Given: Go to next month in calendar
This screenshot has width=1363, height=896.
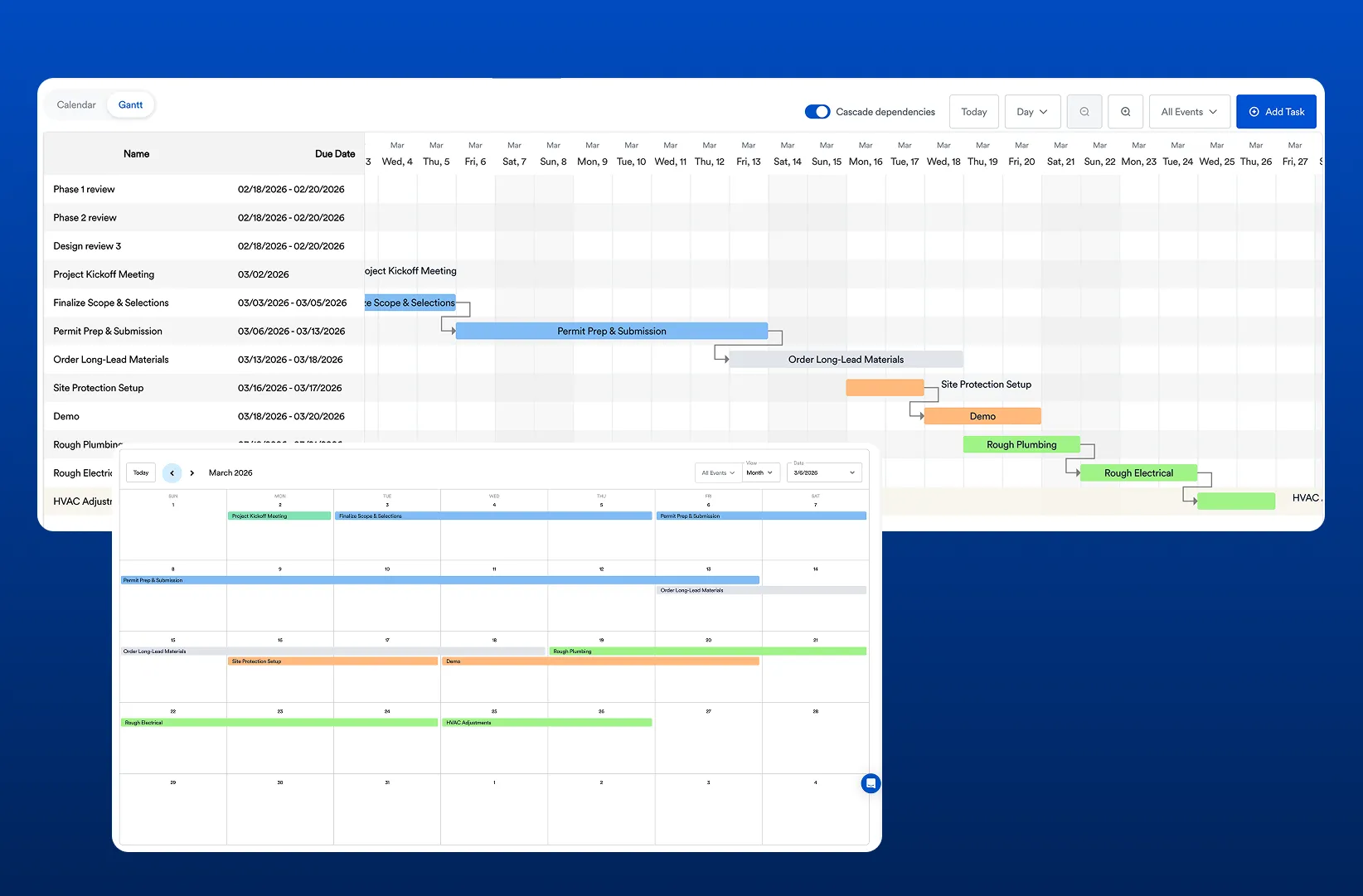Looking at the screenshot, I should click(x=192, y=472).
